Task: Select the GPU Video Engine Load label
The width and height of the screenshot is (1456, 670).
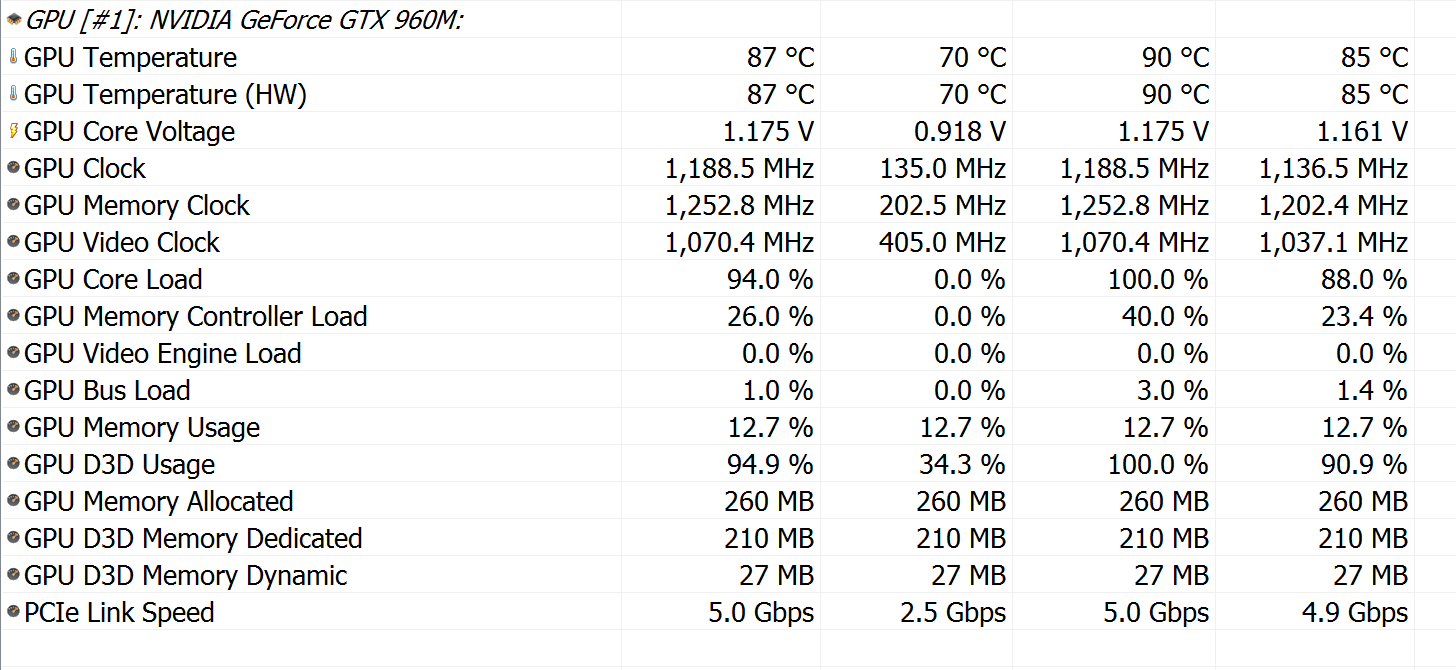Action: click(x=162, y=354)
